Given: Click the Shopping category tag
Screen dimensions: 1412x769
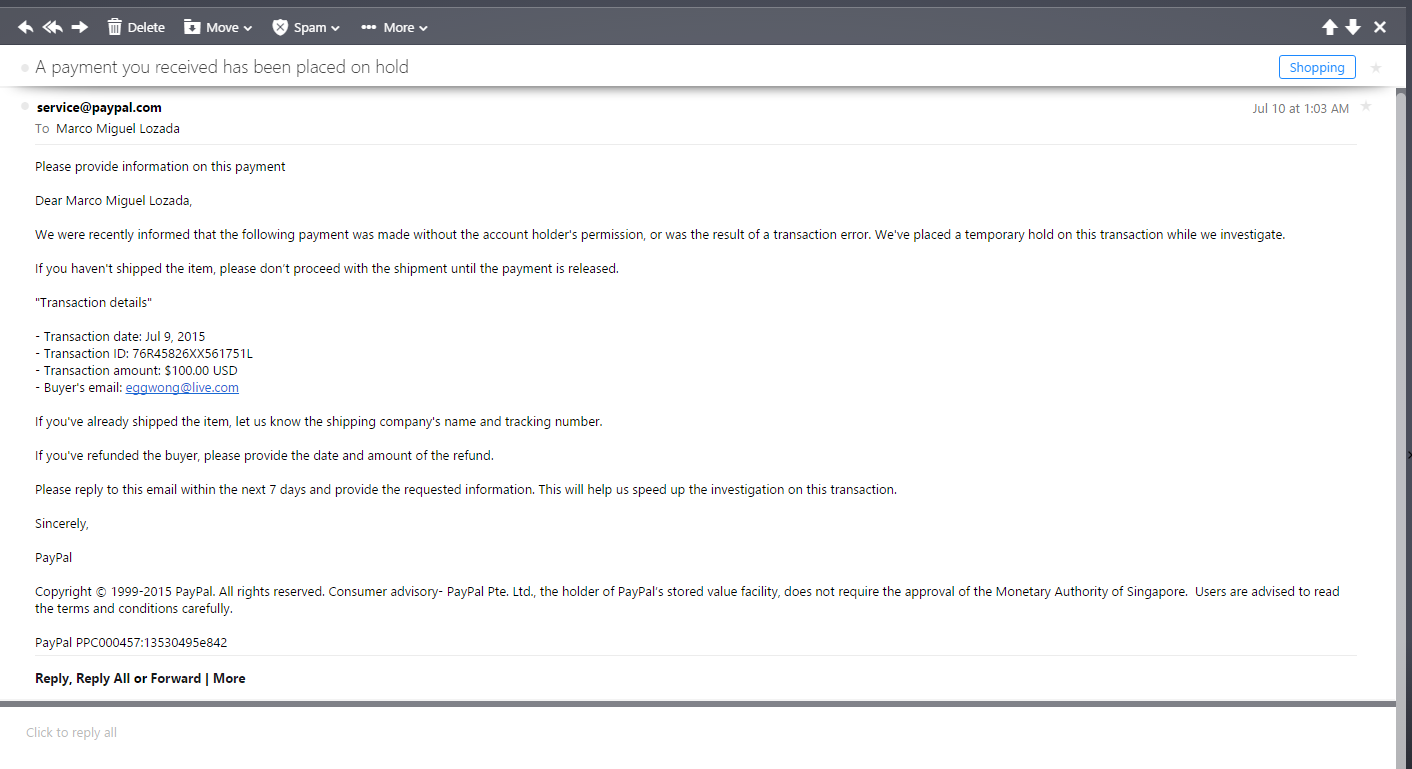Looking at the screenshot, I should 1317,67.
